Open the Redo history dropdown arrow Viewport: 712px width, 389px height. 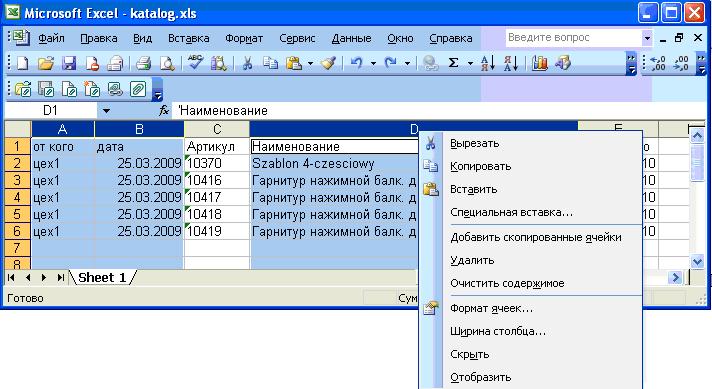[x=407, y=64]
